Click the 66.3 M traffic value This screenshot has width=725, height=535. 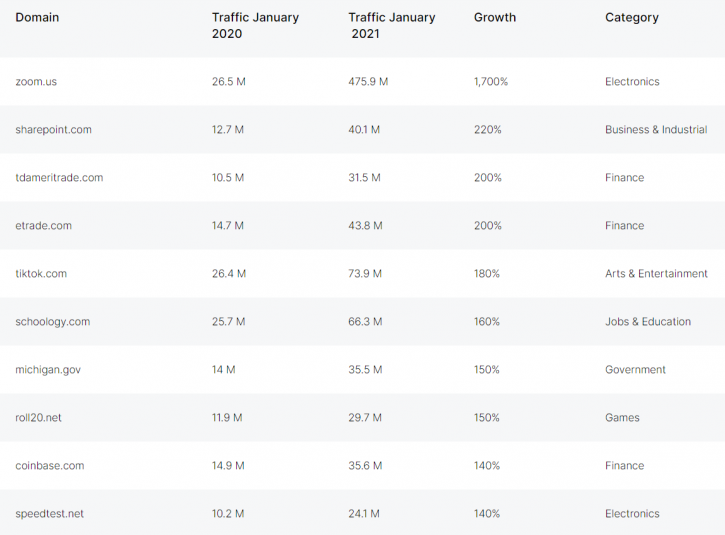pyautogui.click(x=365, y=322)
